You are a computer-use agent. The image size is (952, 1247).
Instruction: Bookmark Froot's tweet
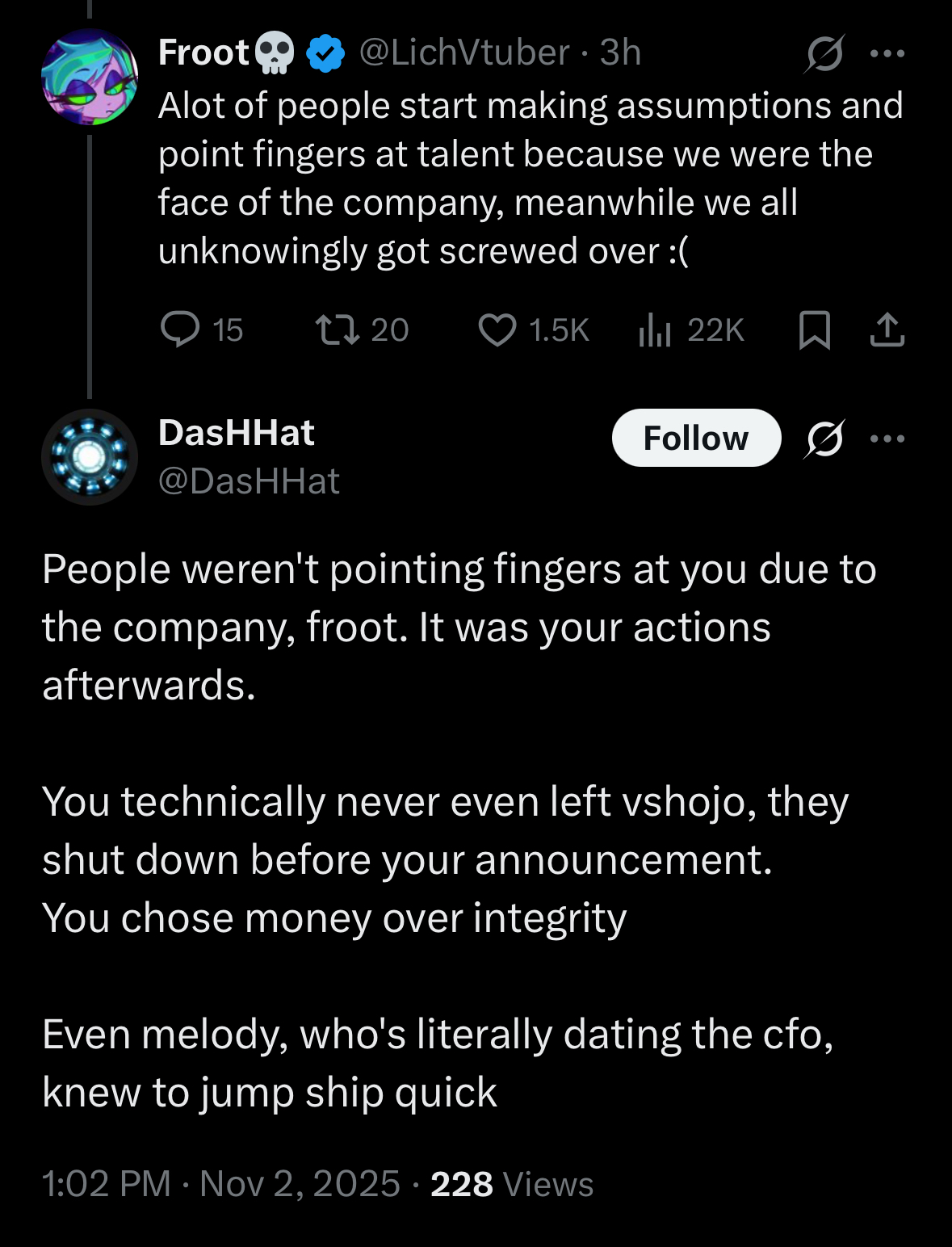point(815,330)
